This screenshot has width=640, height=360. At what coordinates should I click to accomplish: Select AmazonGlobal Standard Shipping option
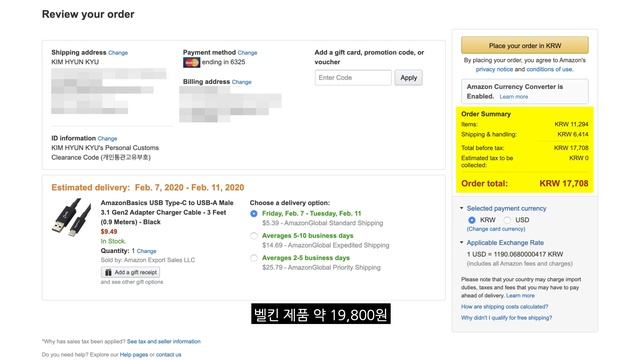point(253,213)
